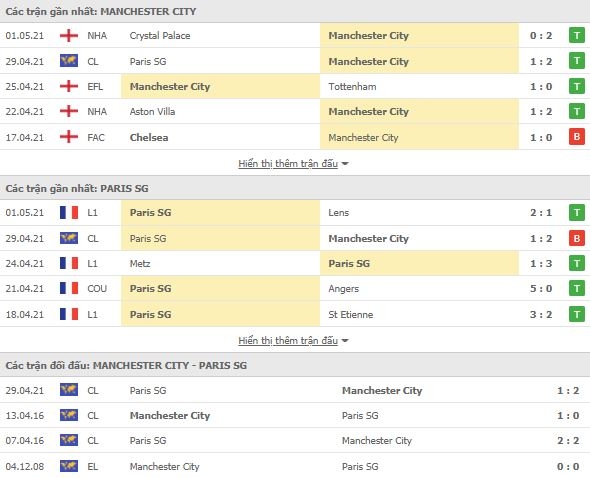The height and width of the screenshot is (478, 590).
Task: Expand more Paris SG matches link
Action: click(288, 341)
